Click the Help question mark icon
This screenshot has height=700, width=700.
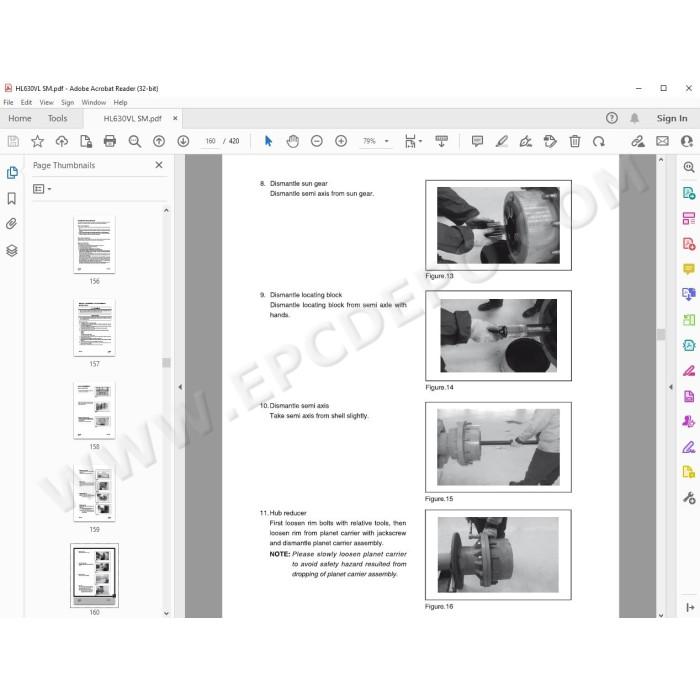tap(612, 118)
